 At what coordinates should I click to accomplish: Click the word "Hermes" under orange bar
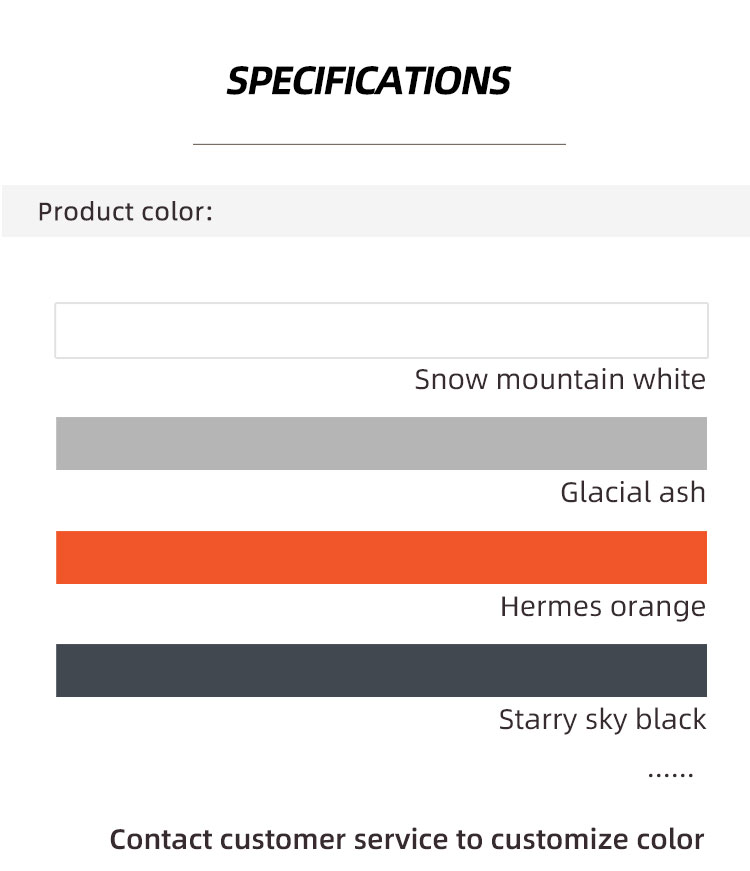551,606
